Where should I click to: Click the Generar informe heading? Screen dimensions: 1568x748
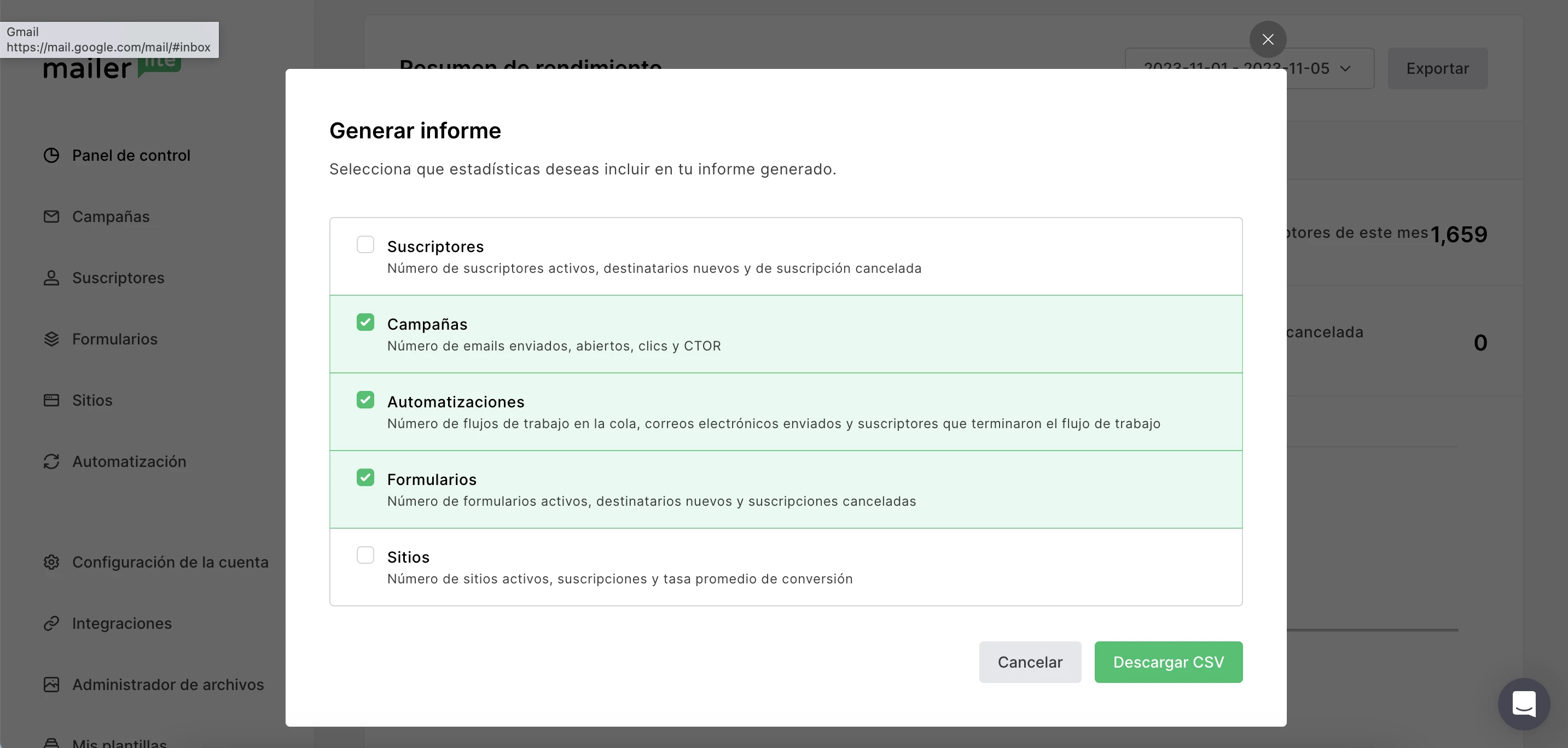pyautogui.click(x=415, y=131)
